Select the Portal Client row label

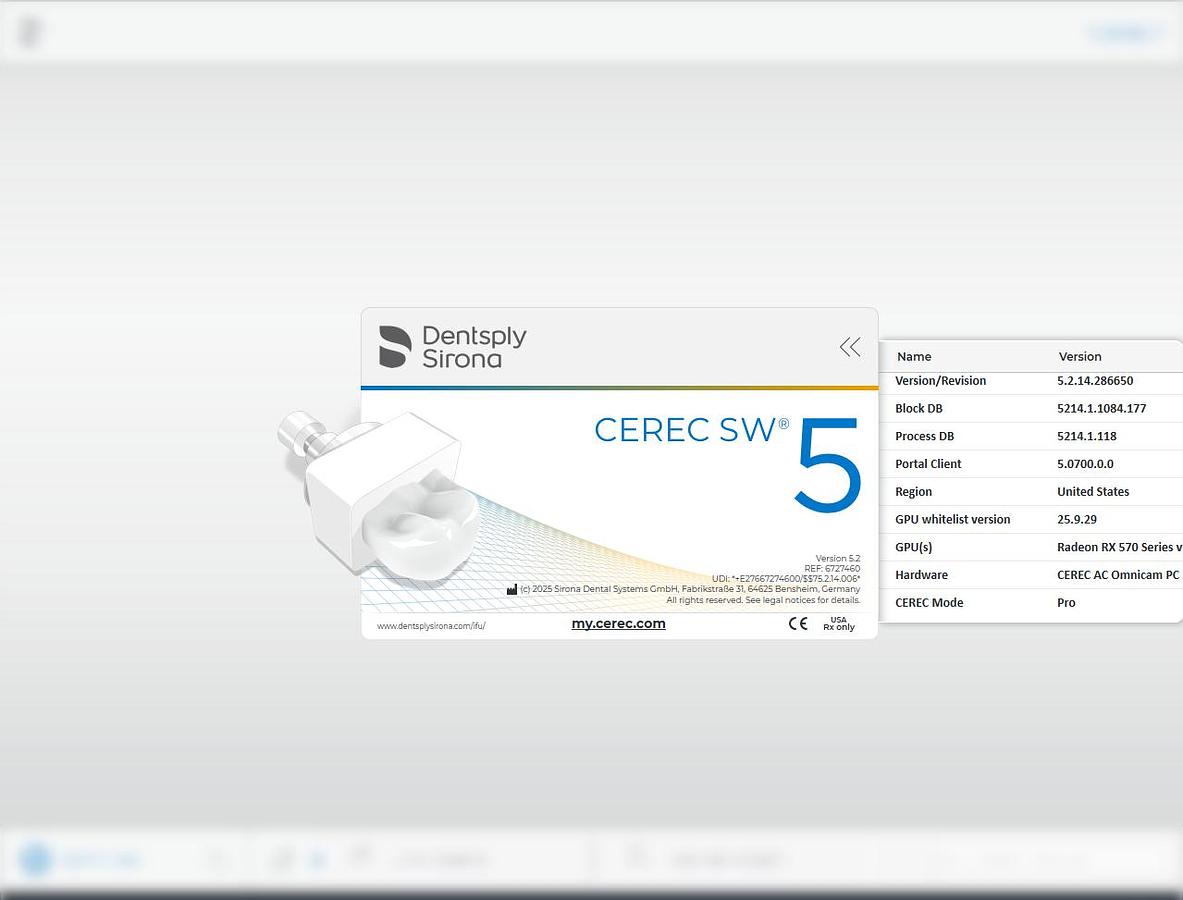coord(928,465)
